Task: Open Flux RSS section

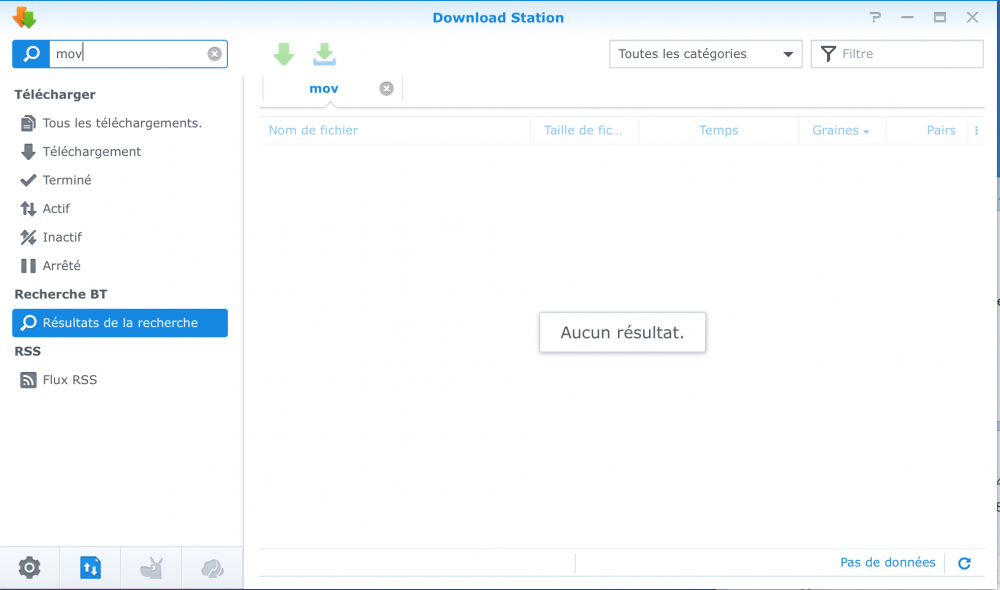Action: 120,380
